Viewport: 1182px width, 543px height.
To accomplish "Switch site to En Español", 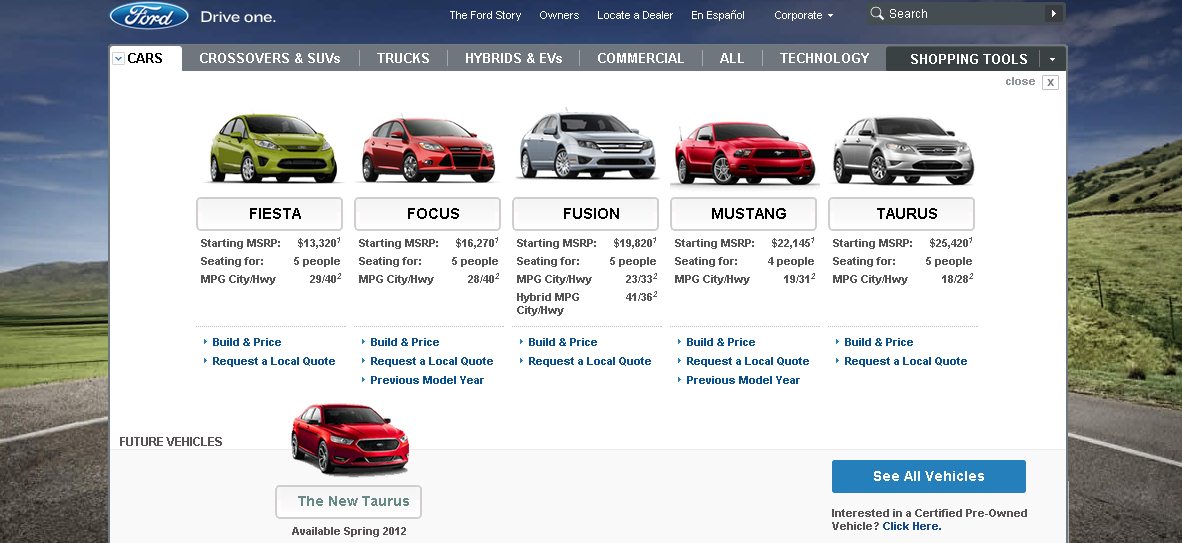I will (718, 15).
